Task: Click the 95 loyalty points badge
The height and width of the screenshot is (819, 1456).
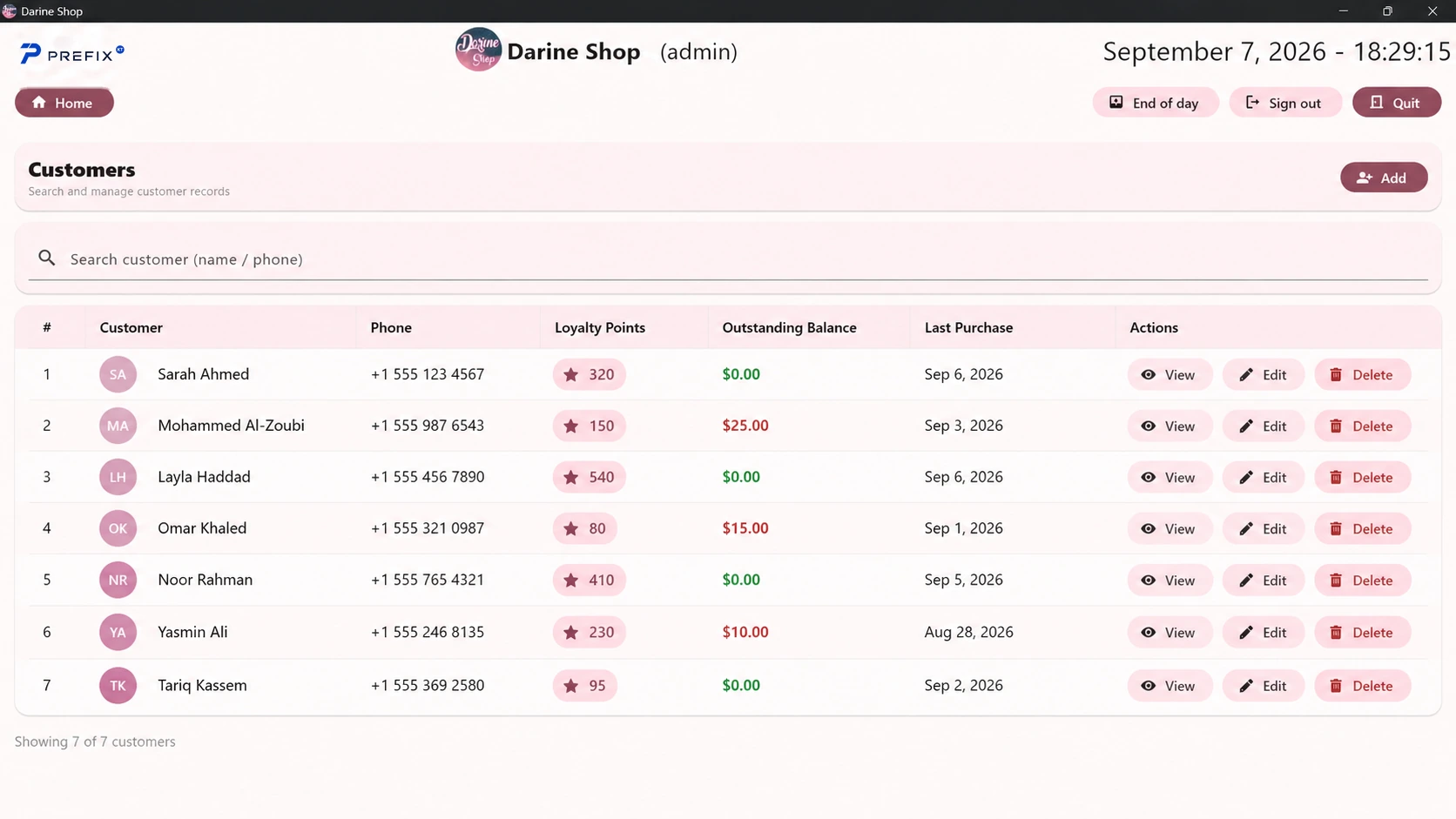Action: click(584, 686)
